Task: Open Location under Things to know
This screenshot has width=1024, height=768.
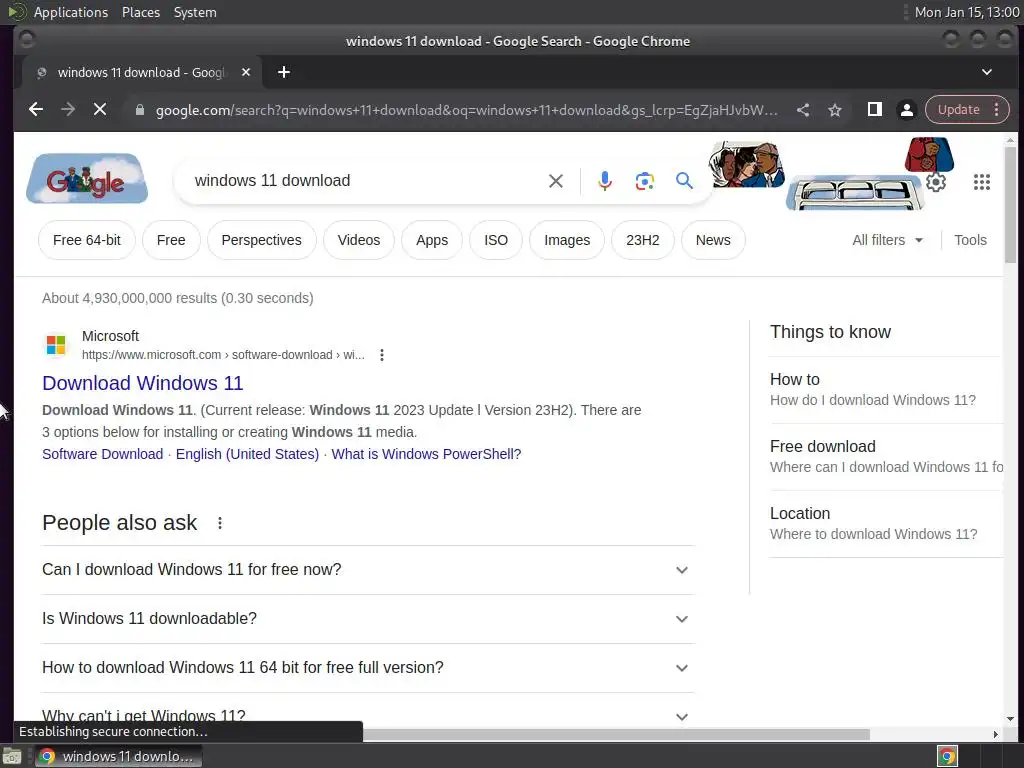Action: [x=885, y=523]
